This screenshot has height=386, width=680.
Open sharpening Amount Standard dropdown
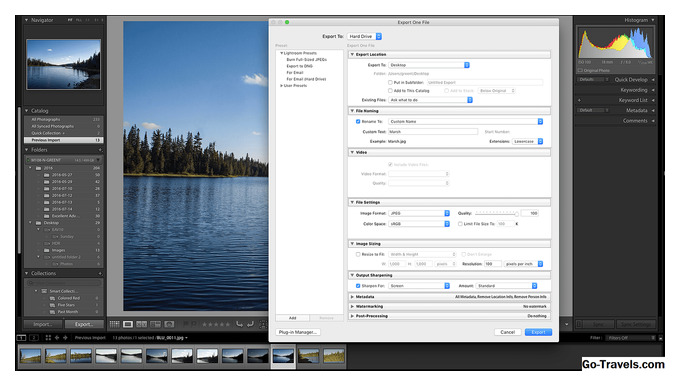[x=507, y=286]
